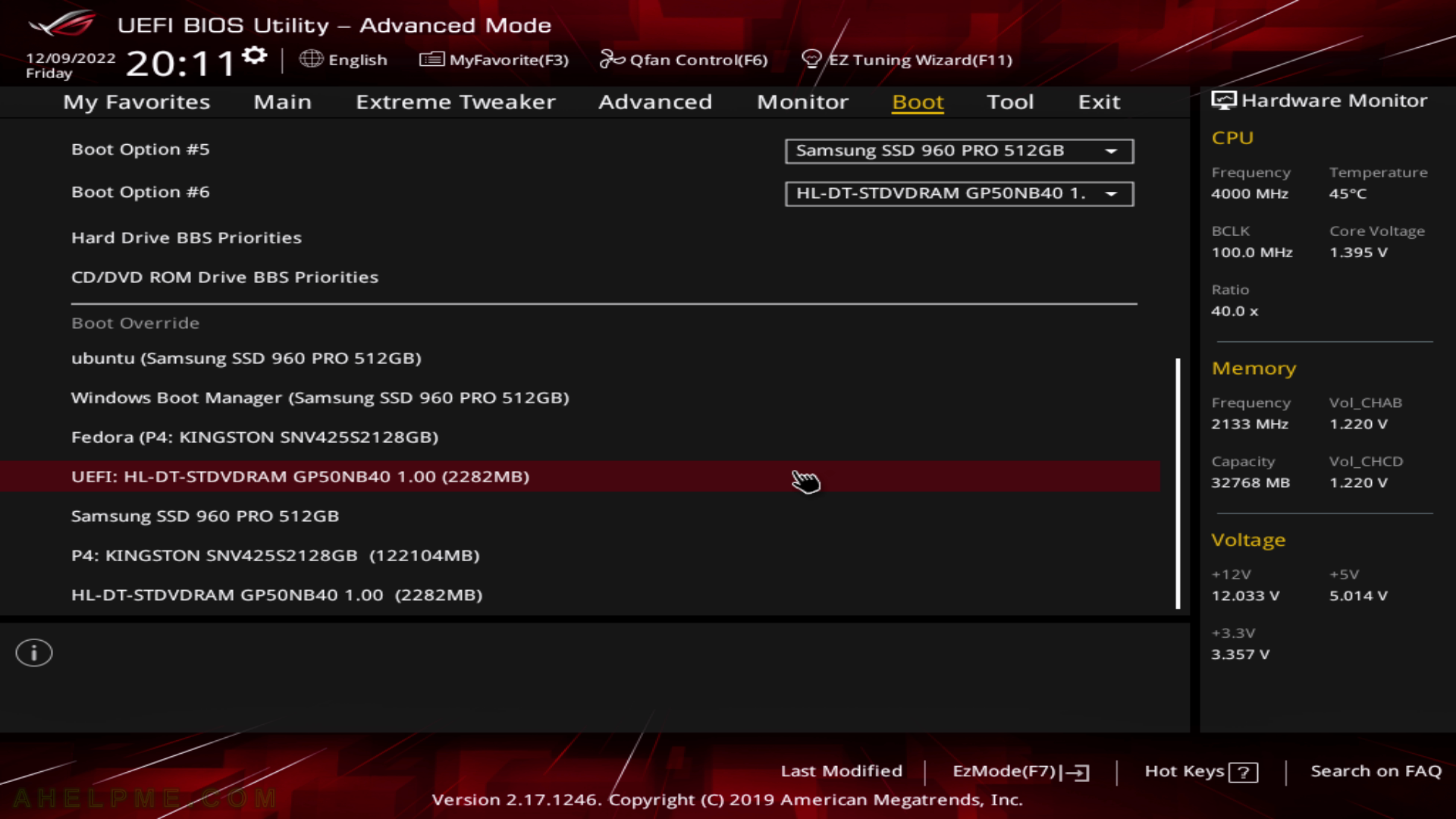Expand Boot Option #6 HL-DT-STDVDRAM dropdown

coord(1112,193)
